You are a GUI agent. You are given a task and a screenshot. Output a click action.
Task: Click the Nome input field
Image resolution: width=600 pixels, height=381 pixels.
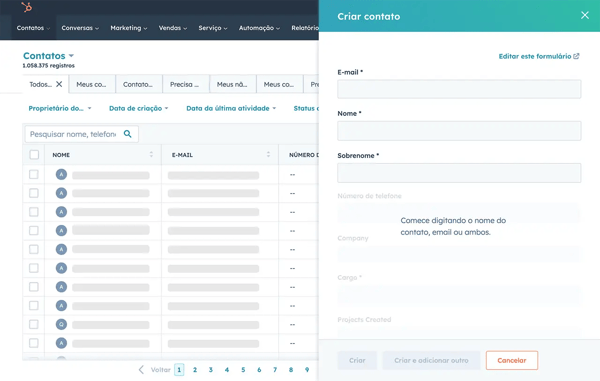click(x=459, y=131)
